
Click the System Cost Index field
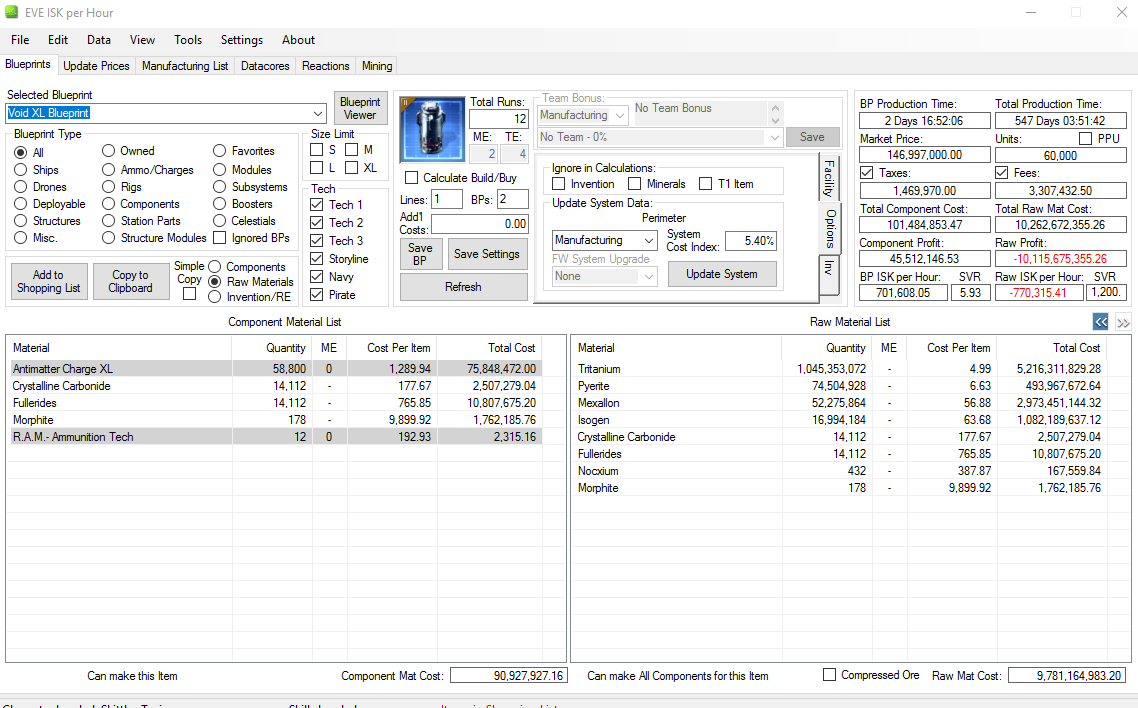tap(750, 241)
